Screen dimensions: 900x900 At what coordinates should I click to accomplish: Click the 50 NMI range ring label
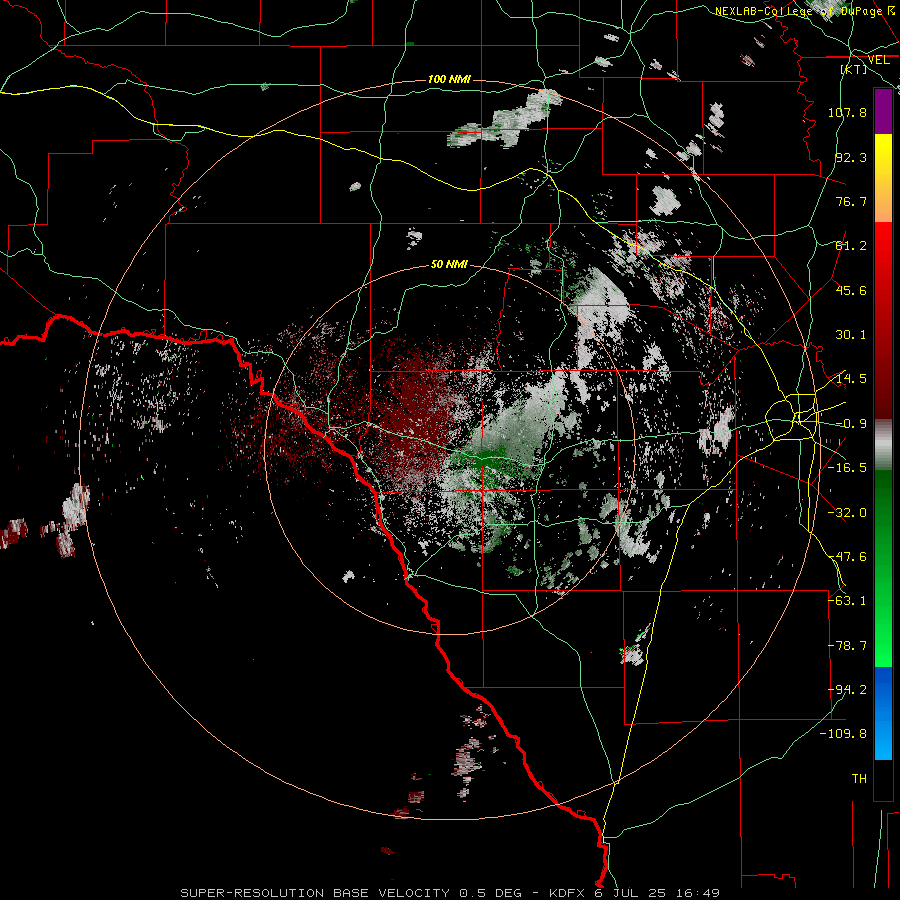pyautogui.click(x=449, y=264)
